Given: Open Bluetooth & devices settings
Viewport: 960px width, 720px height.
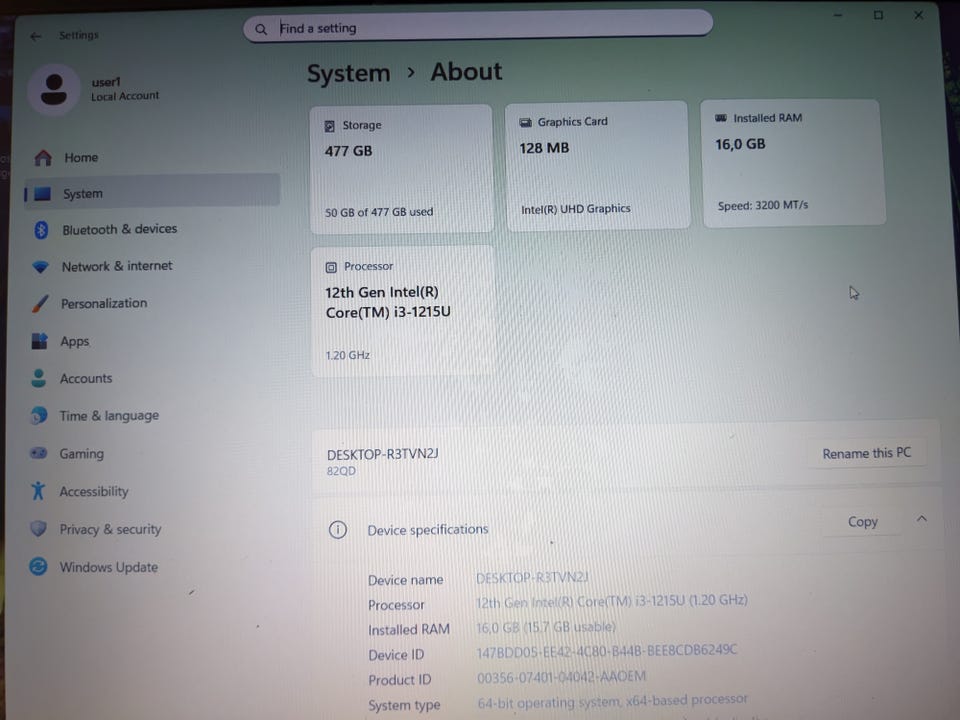Looking at the screenshot, I should [152, 230].
